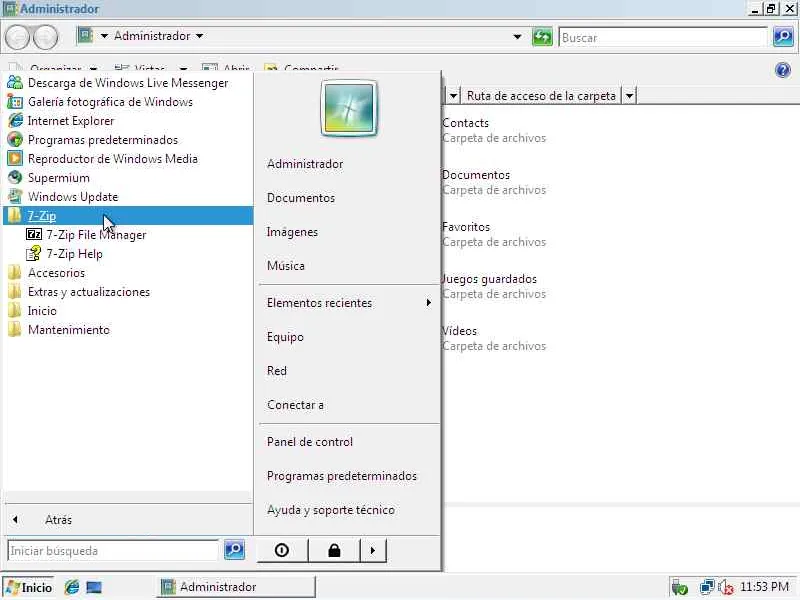This screenshot has width=800, height=600.
Task: Click the explorer Forward navigation button
Action: point(45,37)
